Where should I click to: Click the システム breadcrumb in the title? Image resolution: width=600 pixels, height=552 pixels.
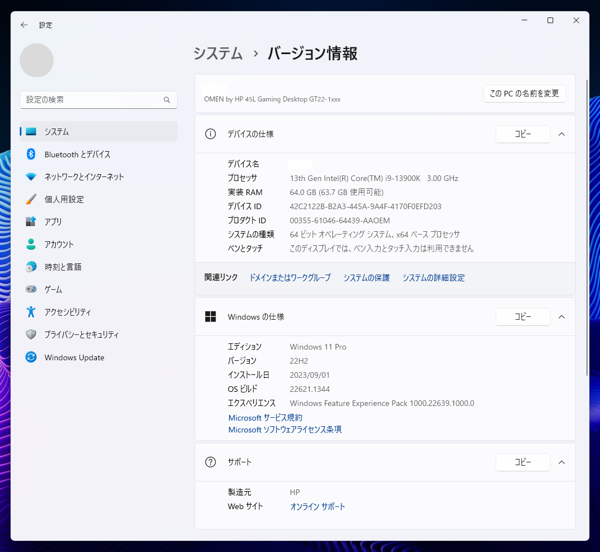click(x=218, y=53)
